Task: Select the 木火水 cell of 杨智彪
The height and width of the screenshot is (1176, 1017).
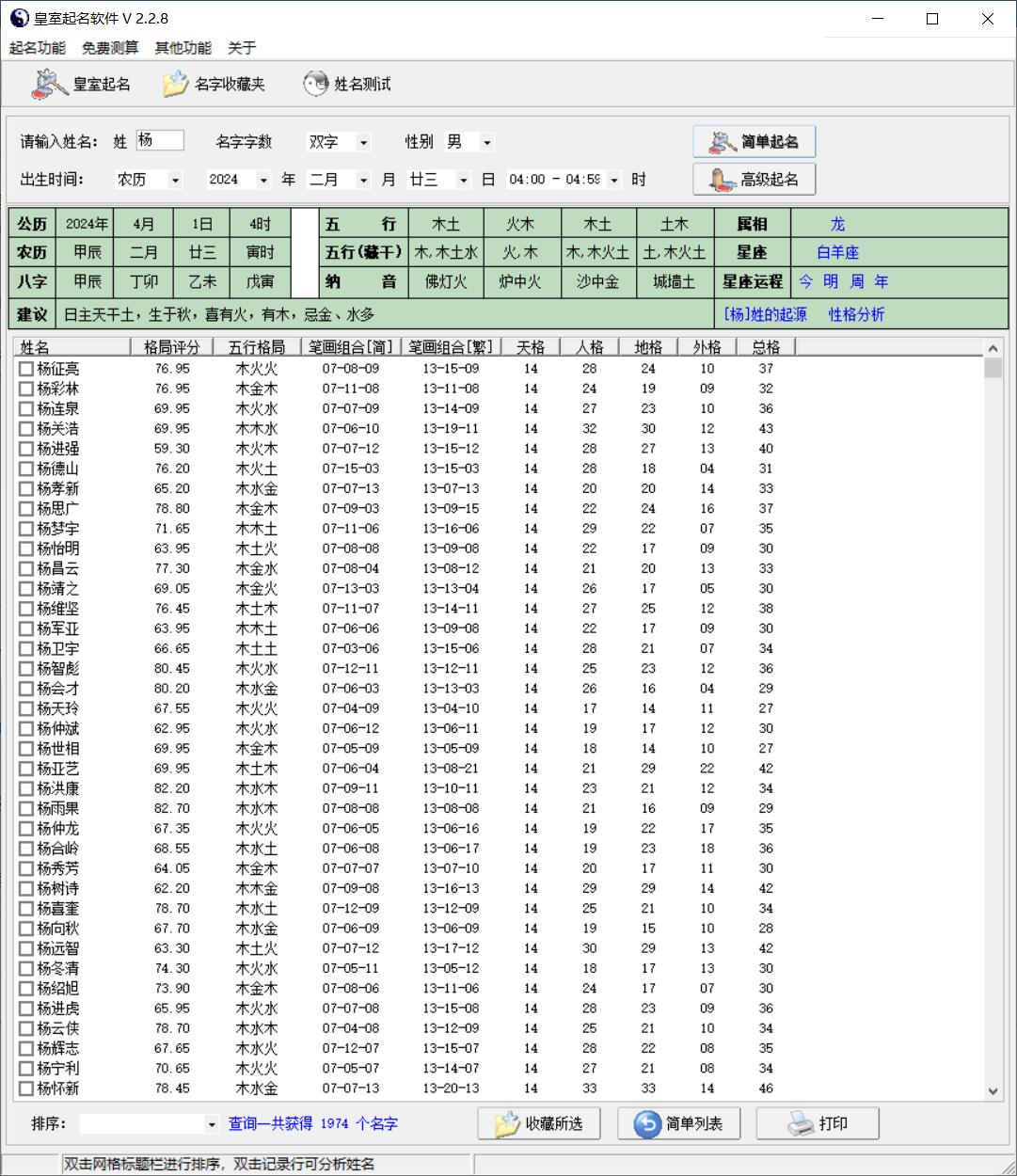Action: 257,669
